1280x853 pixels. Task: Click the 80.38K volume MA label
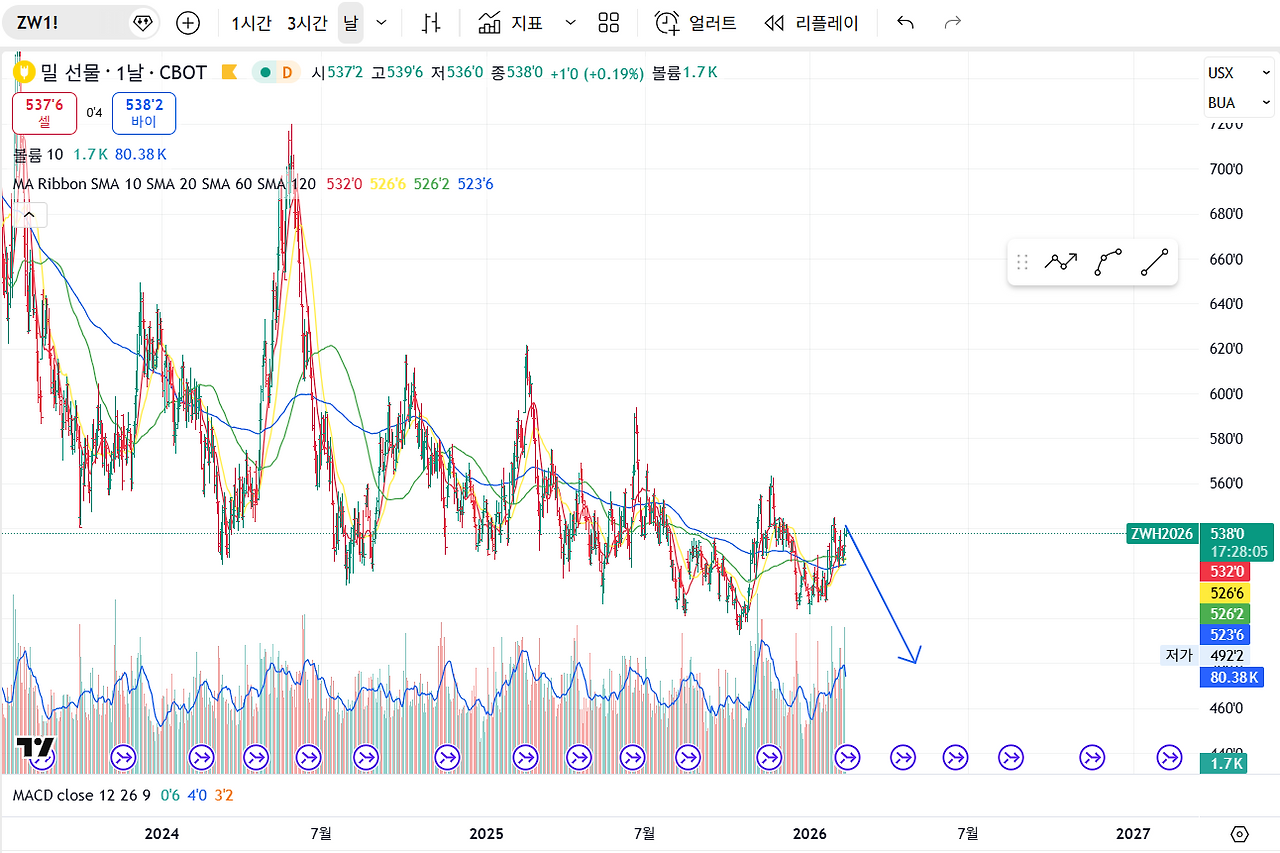[x=1230, y=677]
